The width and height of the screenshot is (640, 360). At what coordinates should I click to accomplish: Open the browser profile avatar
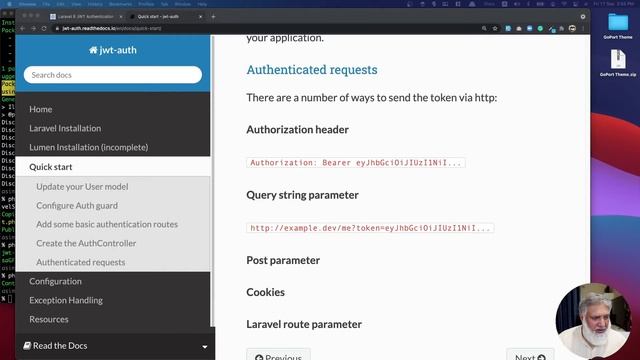tap(572, 29)
